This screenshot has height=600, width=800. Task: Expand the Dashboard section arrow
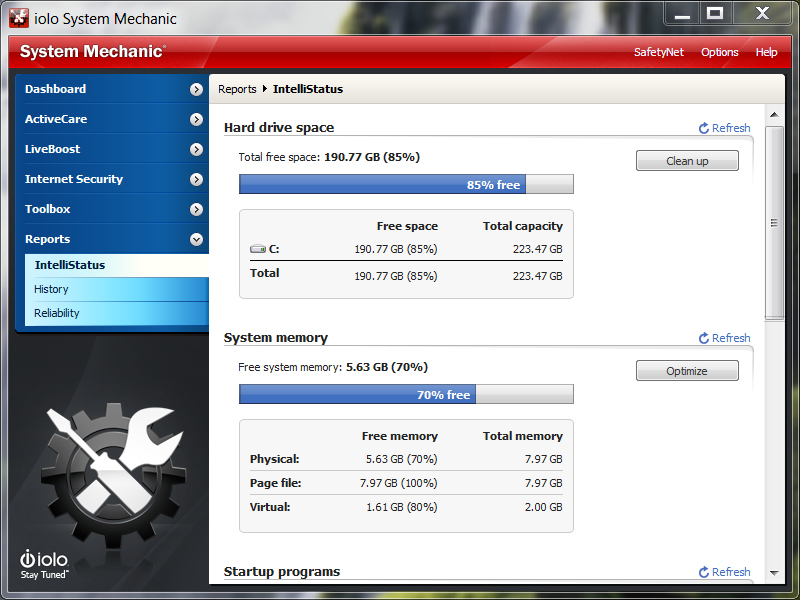pos(196,89)
